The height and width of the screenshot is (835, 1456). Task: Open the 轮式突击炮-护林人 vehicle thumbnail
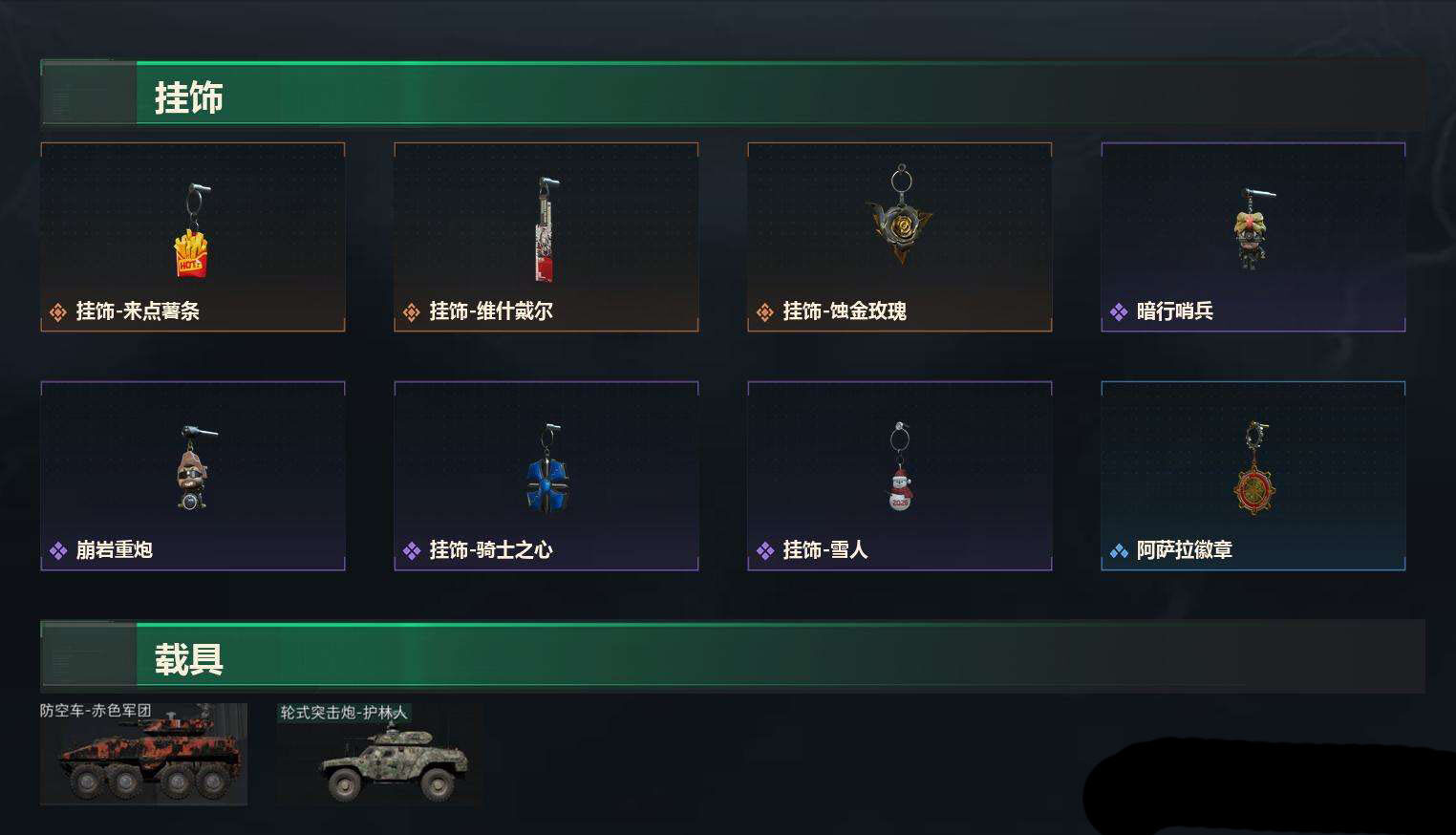[x=379, y=754]
